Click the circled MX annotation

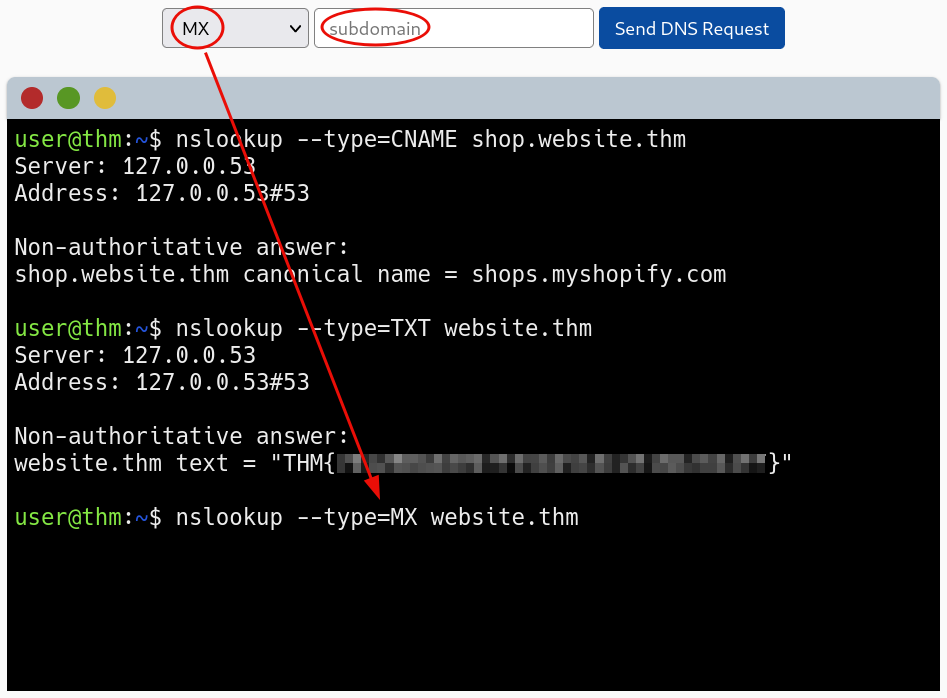(196, 28)
